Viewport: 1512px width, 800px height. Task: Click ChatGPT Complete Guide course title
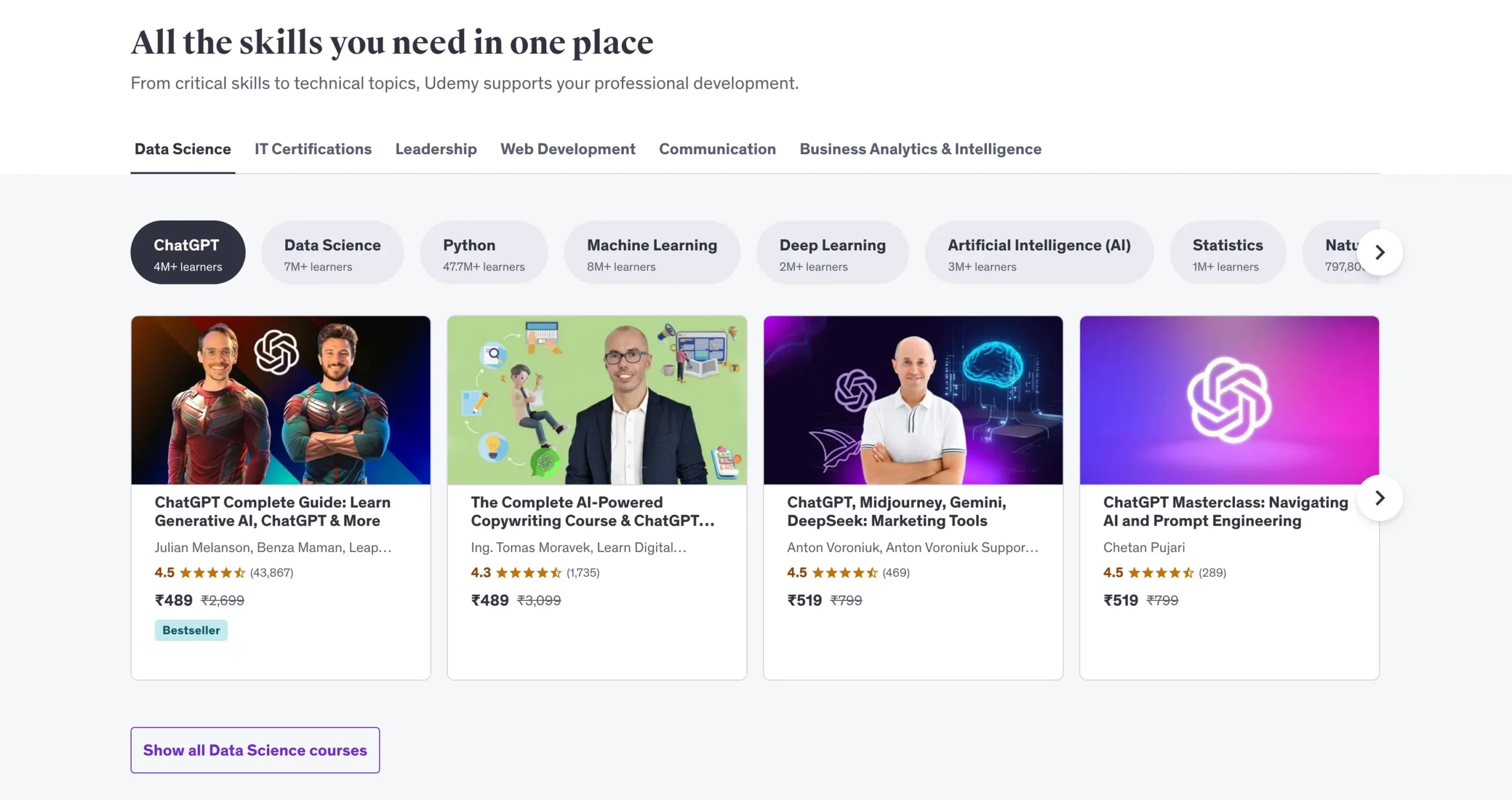(272, 511)
